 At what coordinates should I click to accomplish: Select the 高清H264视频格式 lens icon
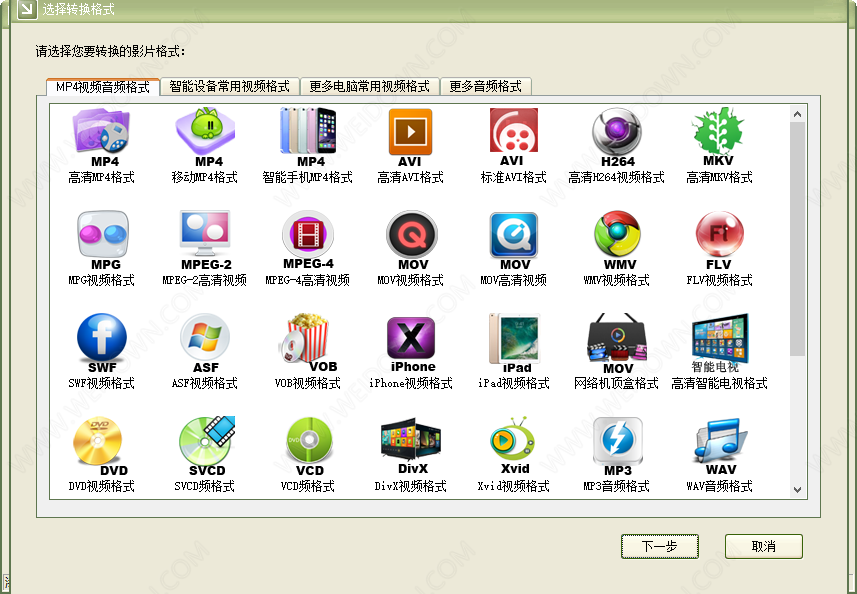(617, 131)
